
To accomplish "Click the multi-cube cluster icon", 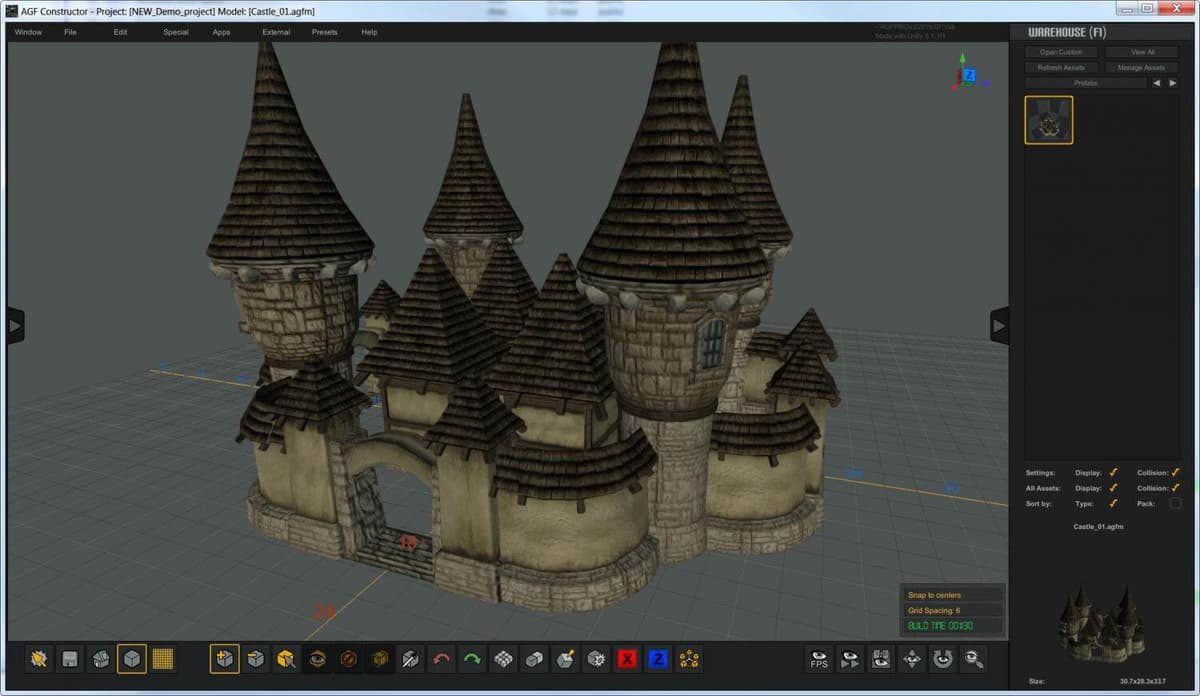I will [504, 658].
